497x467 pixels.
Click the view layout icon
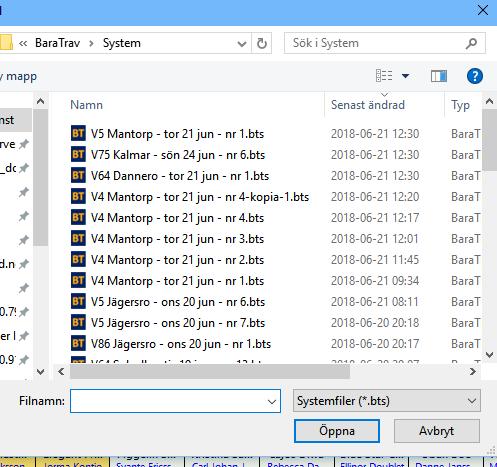384,76
